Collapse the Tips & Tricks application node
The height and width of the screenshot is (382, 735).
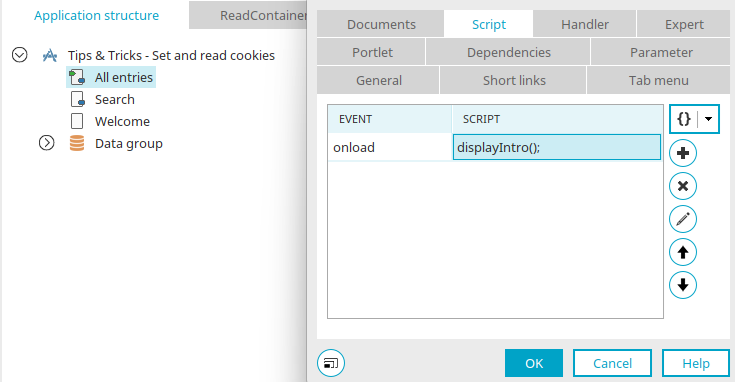point(20,55)
